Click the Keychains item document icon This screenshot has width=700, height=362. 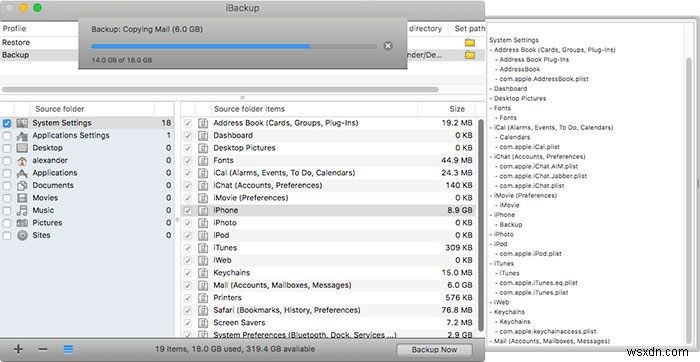(203, 273)
